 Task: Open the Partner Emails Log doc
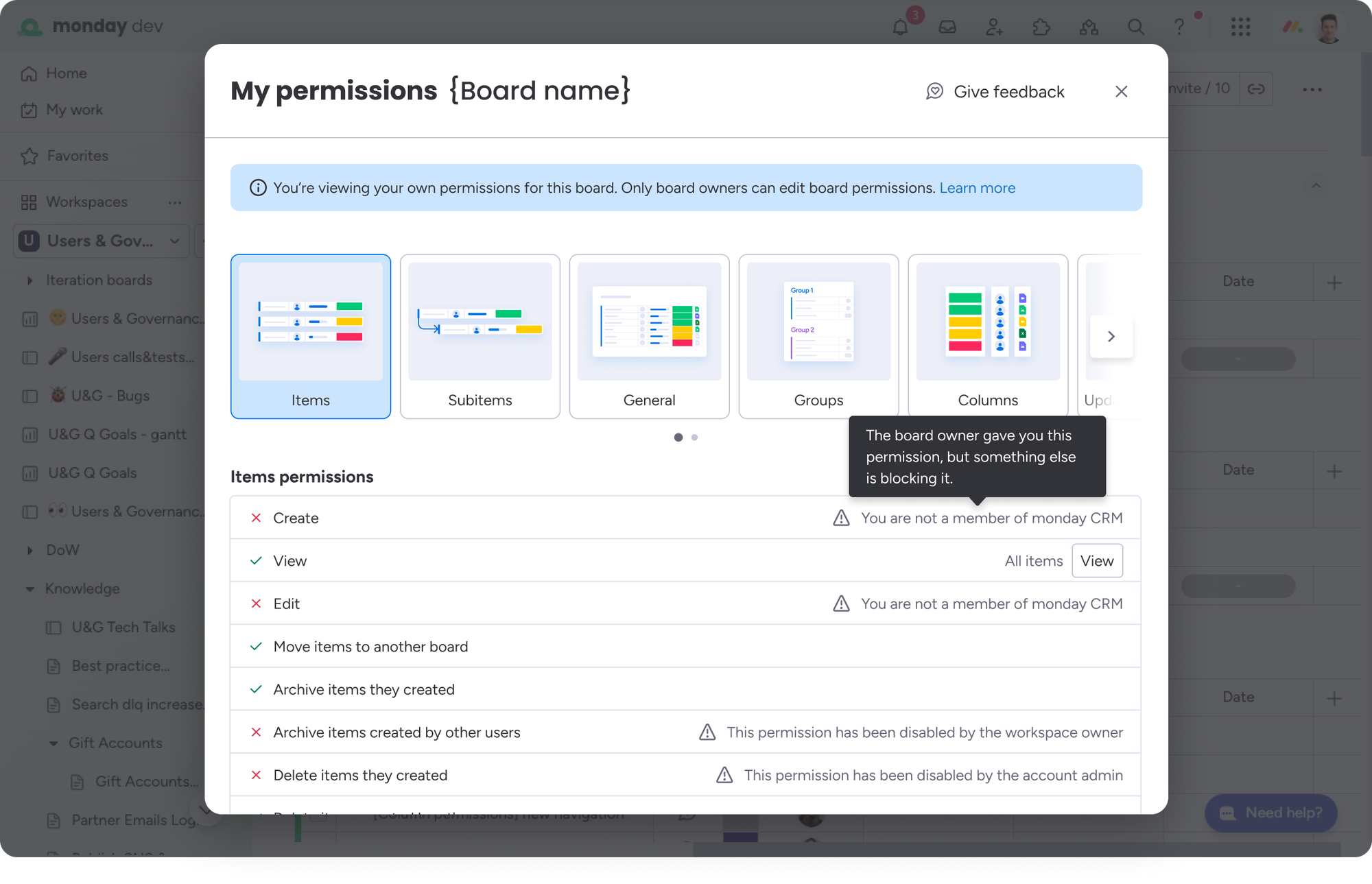(134, 820)
